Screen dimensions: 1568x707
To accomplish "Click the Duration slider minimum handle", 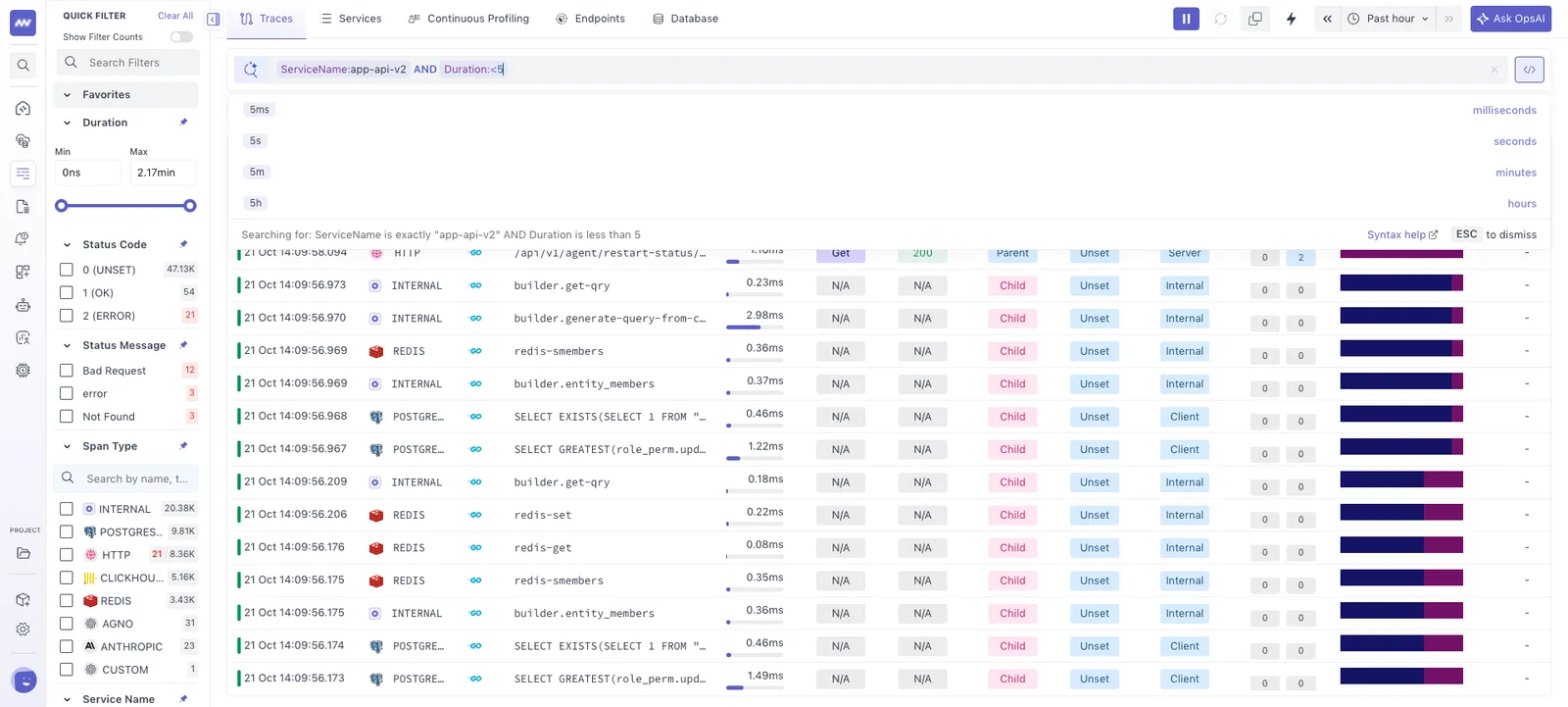I will [x=62, y=206].
